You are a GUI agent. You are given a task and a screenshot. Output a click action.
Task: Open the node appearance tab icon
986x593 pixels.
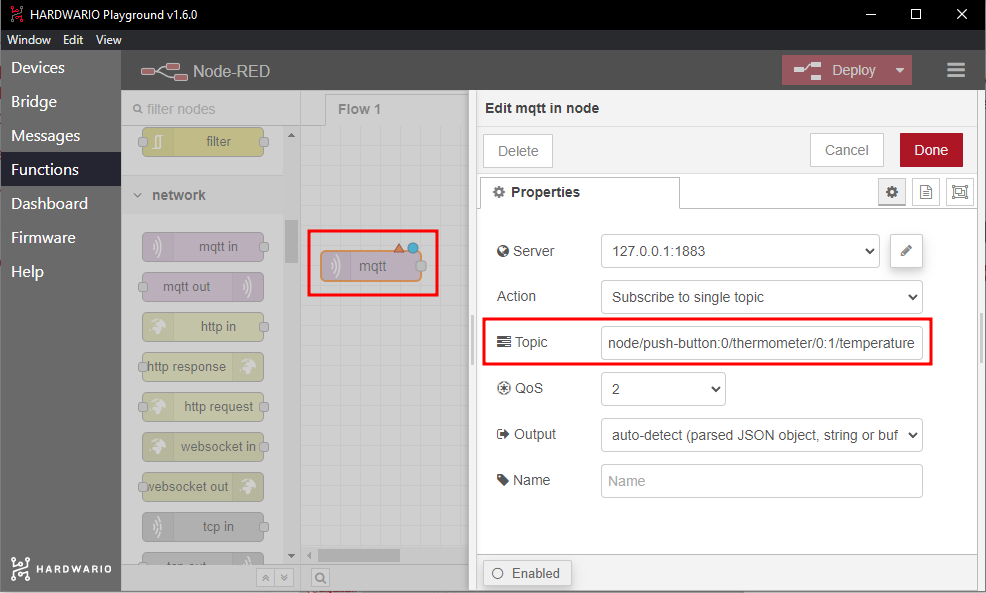[x=960, y=192]
